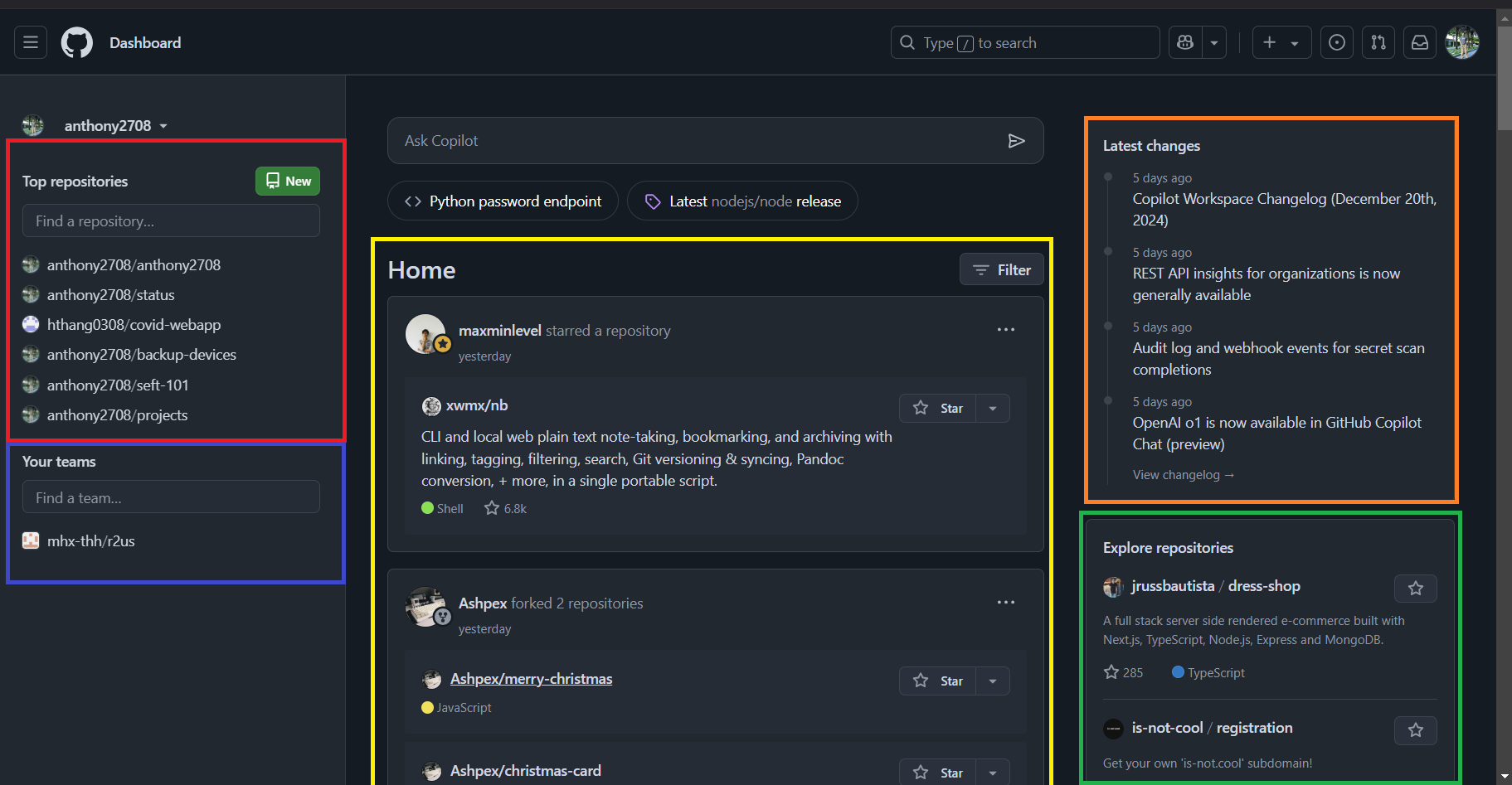1512x785 pixels.
Task: Open the hamburger navigation menu
Action: click(31, 42)
